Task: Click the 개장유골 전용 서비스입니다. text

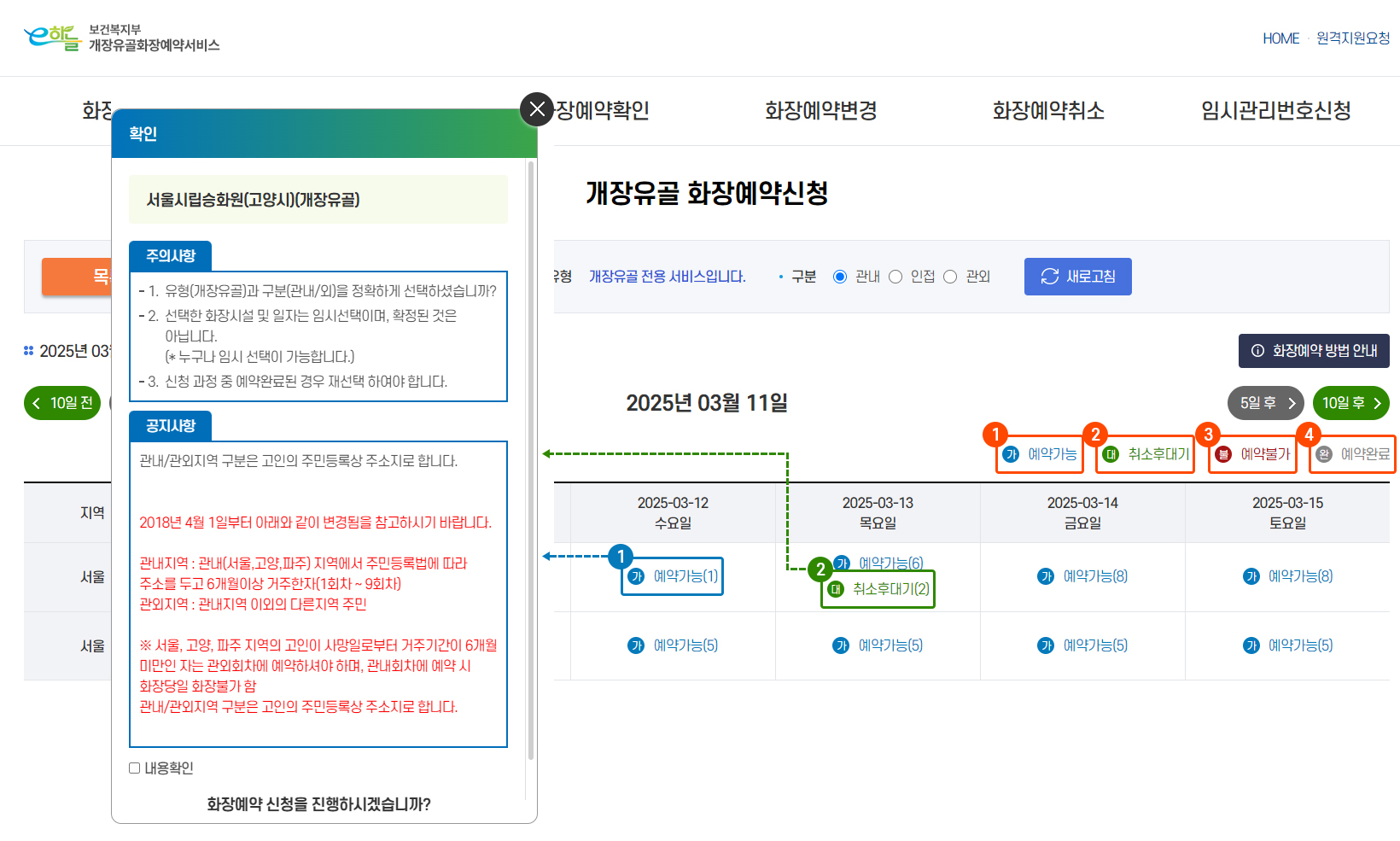Action: pyautogui.click(x=668, y=277)
